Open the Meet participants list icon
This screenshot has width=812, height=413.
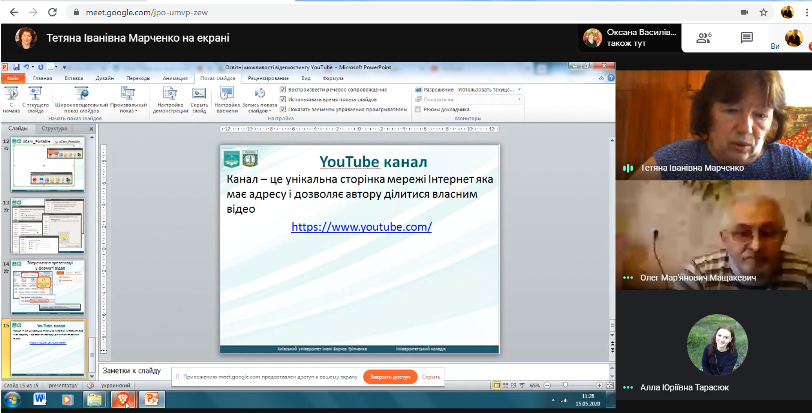tap(705, 38)
